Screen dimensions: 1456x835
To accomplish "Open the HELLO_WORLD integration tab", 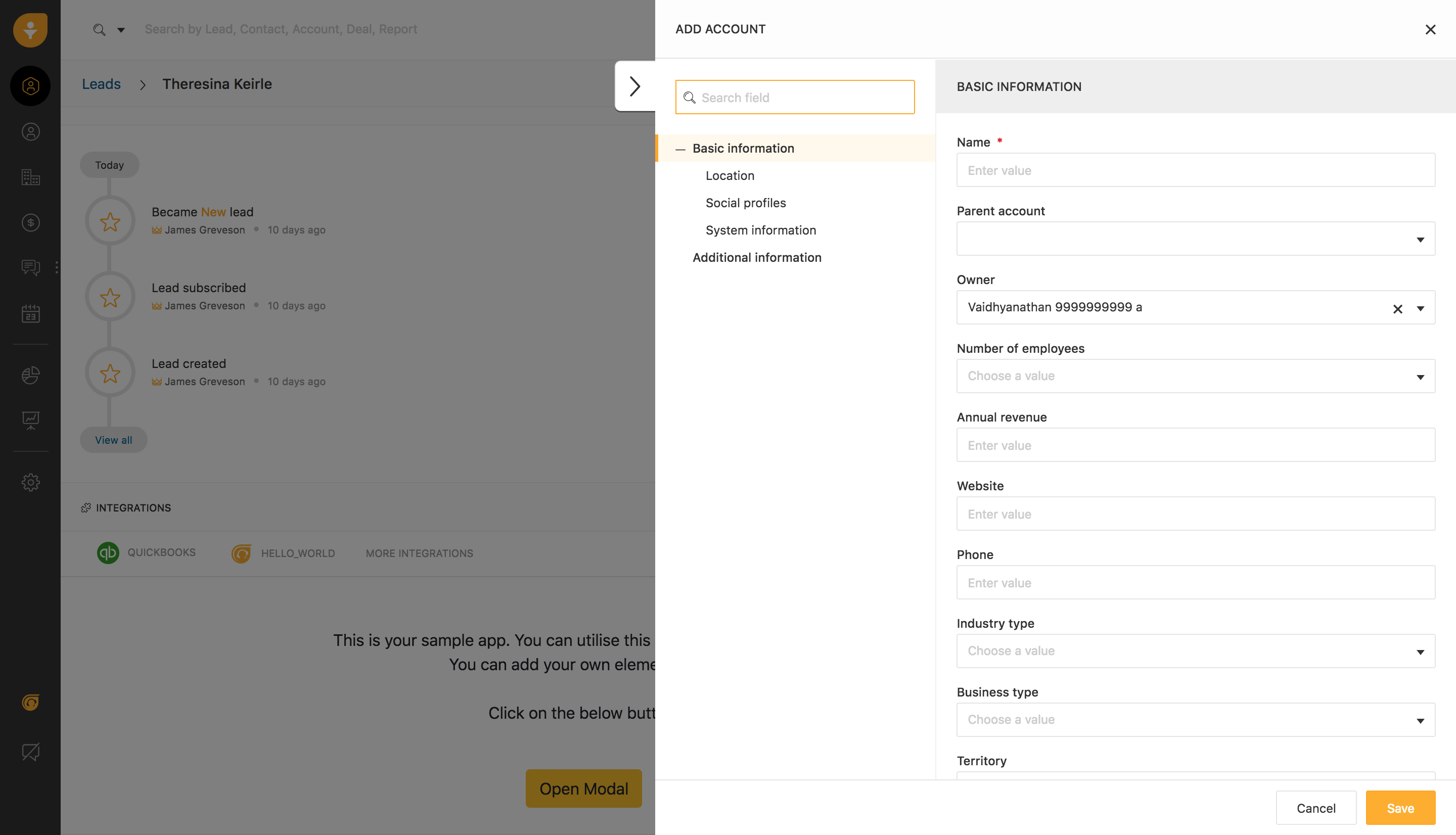I will 283,553.
